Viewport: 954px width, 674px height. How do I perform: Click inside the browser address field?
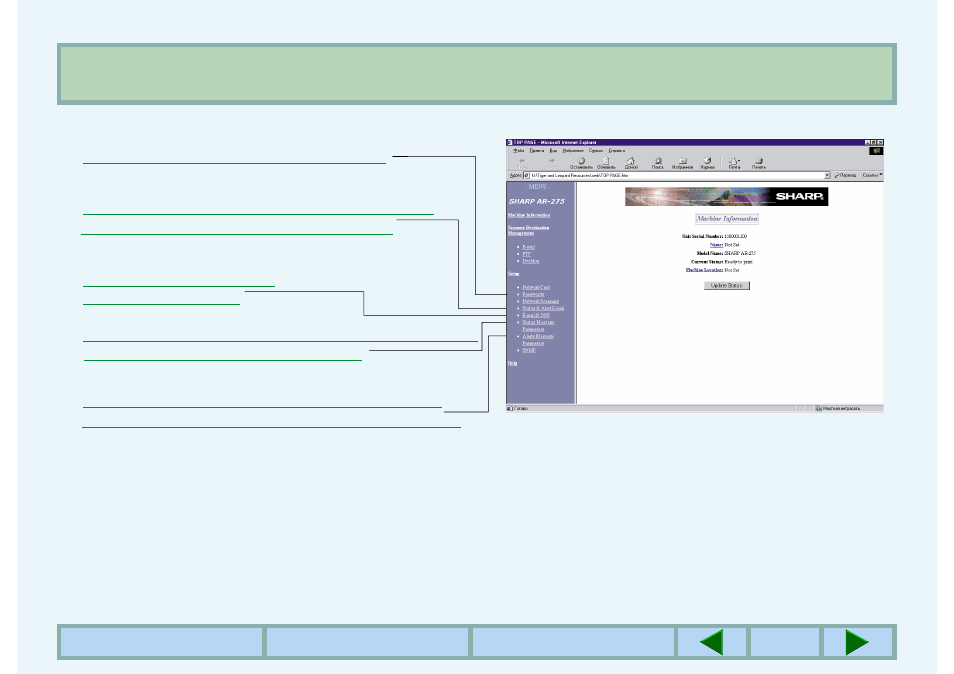[x=674, y=175]
